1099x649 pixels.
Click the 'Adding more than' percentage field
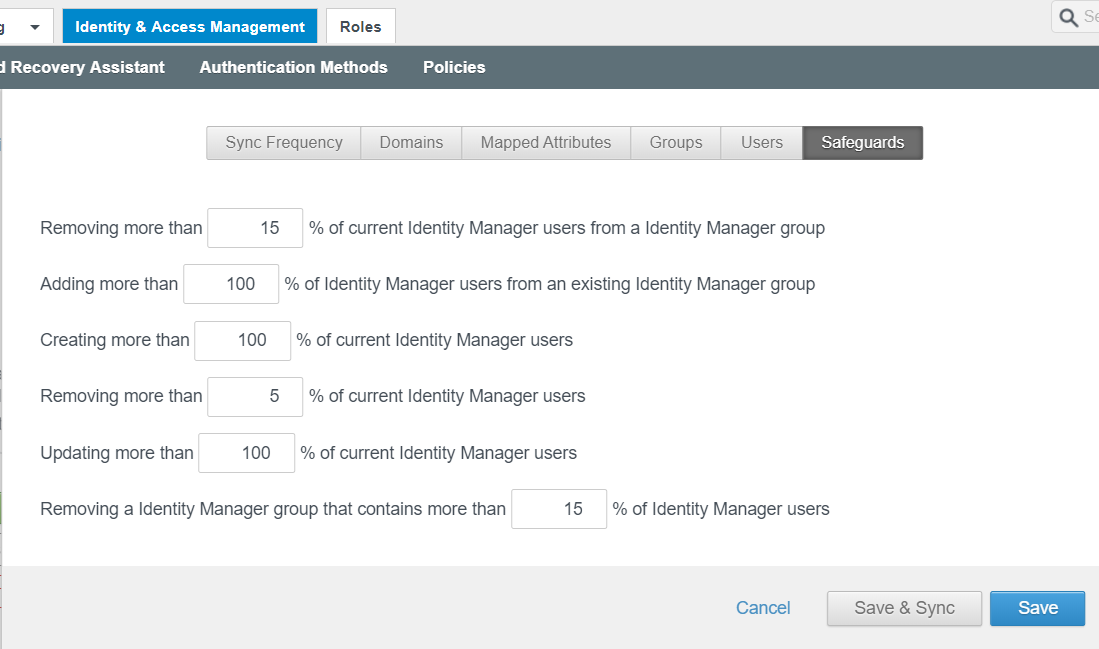(x=231, y=284)
